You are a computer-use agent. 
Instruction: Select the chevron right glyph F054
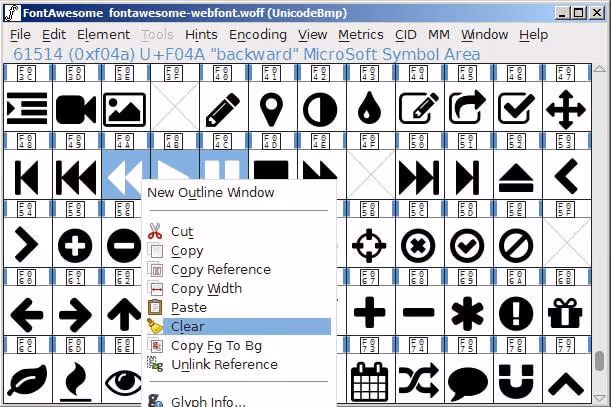click(26, 244)
